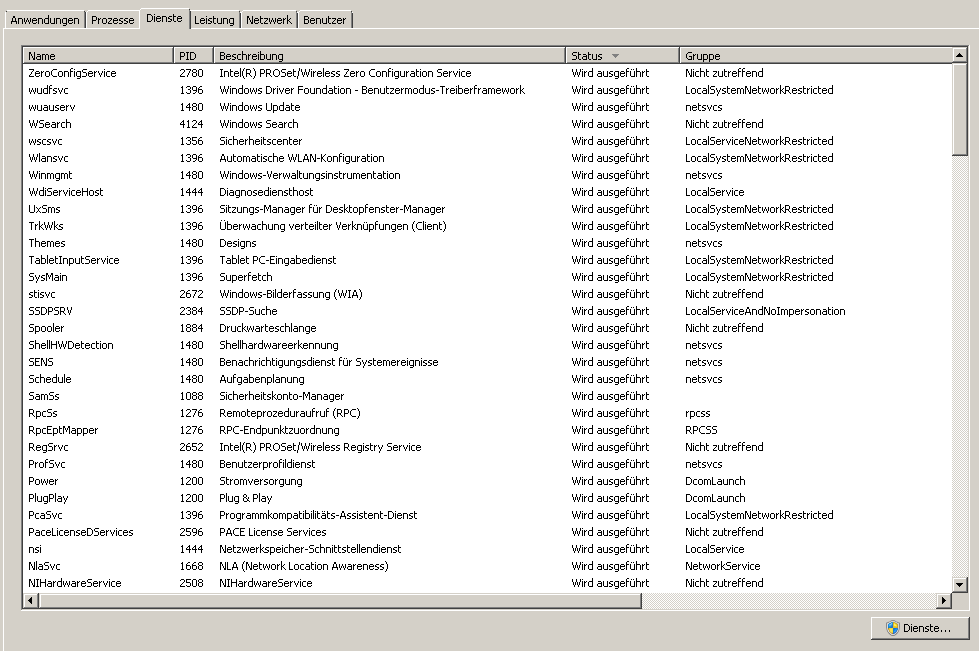Click the vertical scrollbar thumb

[960, 109]
